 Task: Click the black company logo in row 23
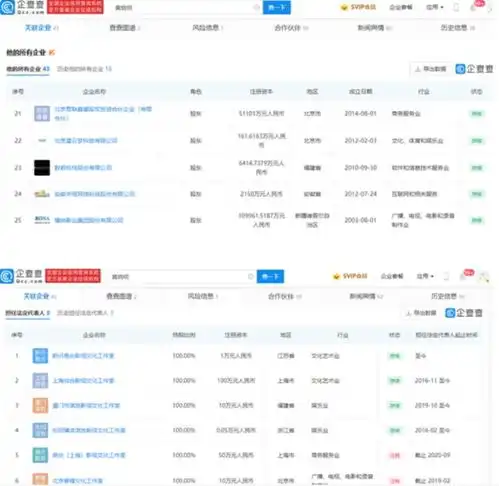(x=42, y=167)
